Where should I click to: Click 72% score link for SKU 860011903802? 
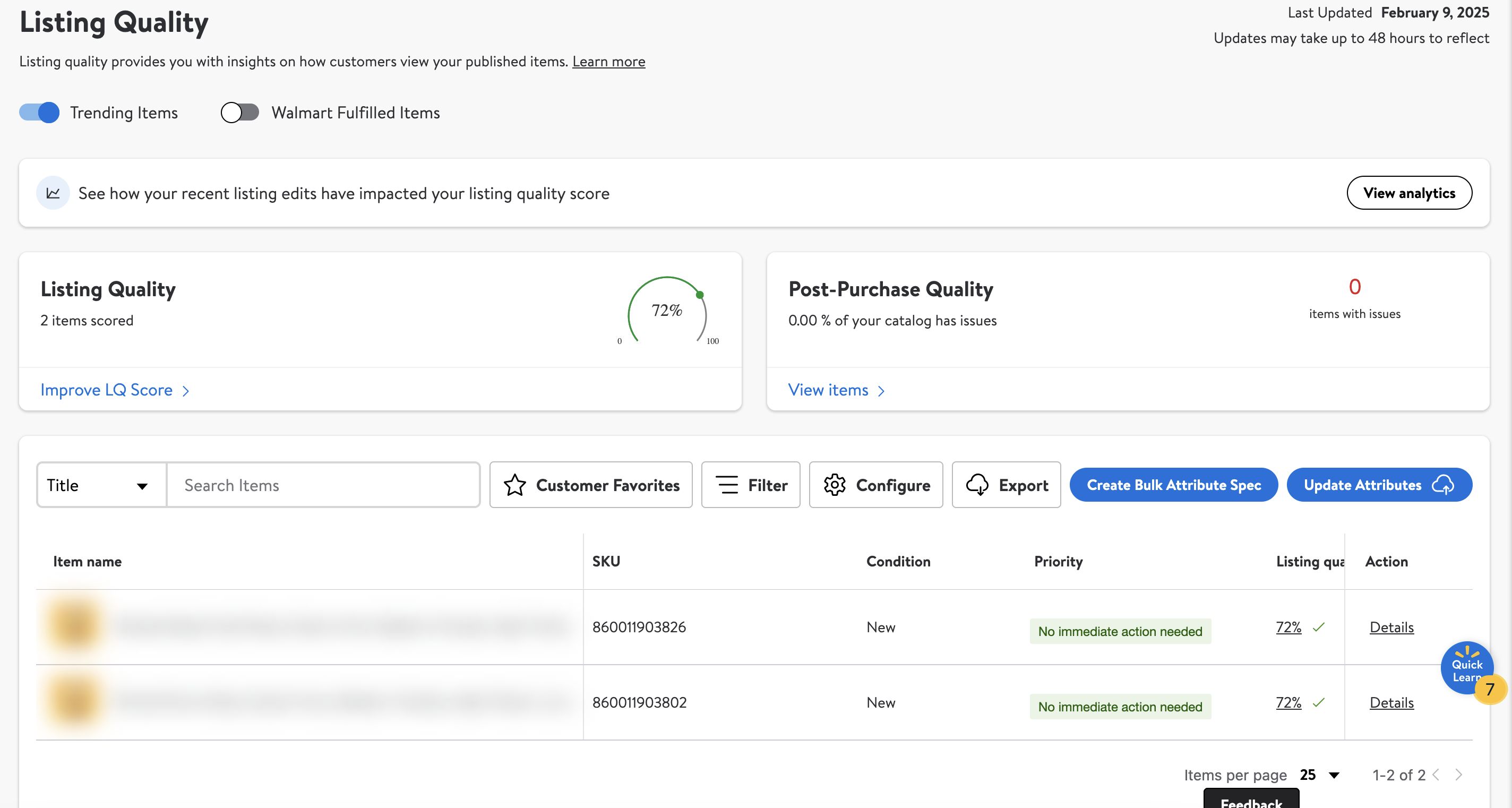click(1289, 702)
